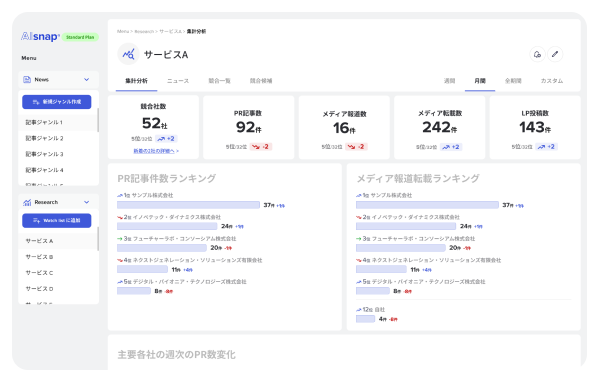Click the Research service list scrollbar
The height and width of the screenshot is (382, 599).
[x=98, y=239]
